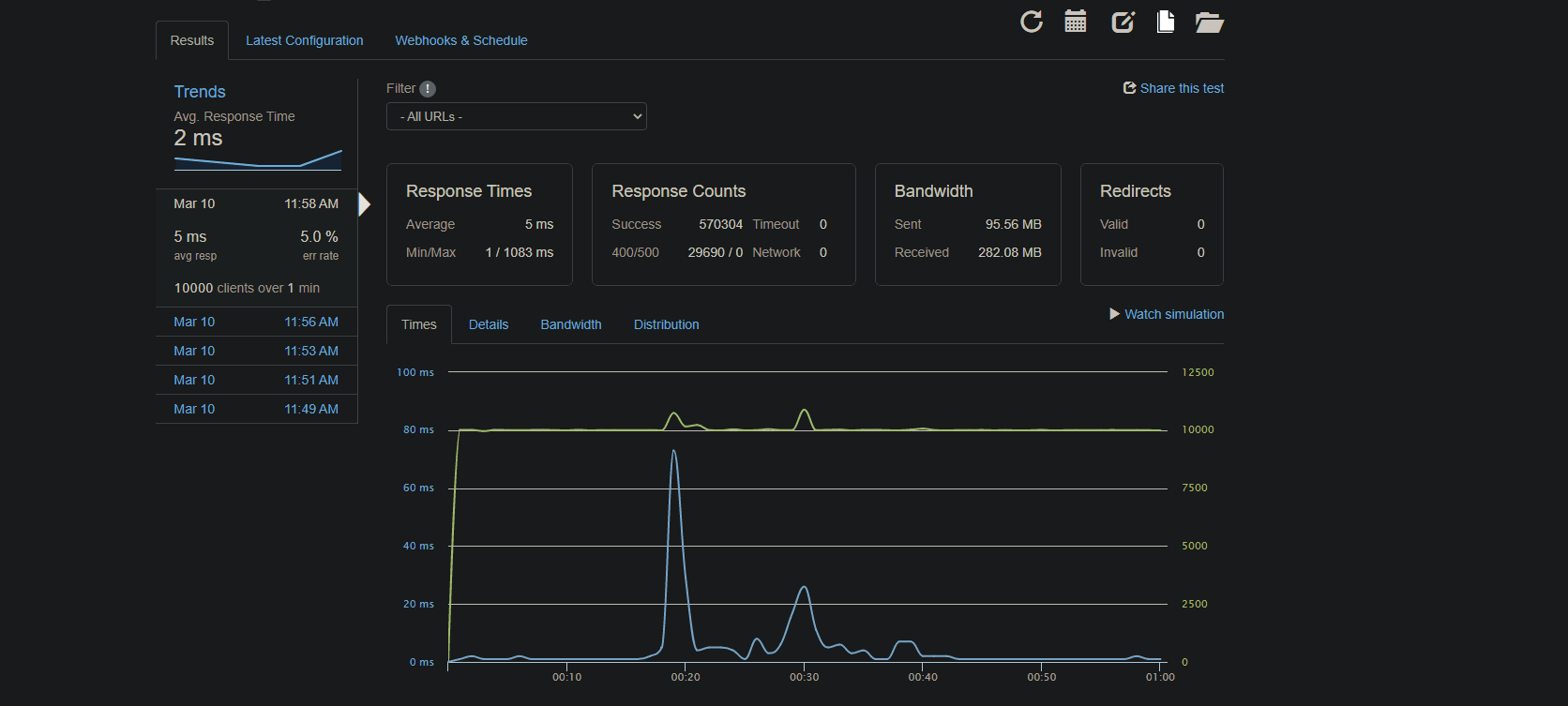Select the Mar 10 11:51 AM run
Screen dimensions: 1568x706
[256, 380]
